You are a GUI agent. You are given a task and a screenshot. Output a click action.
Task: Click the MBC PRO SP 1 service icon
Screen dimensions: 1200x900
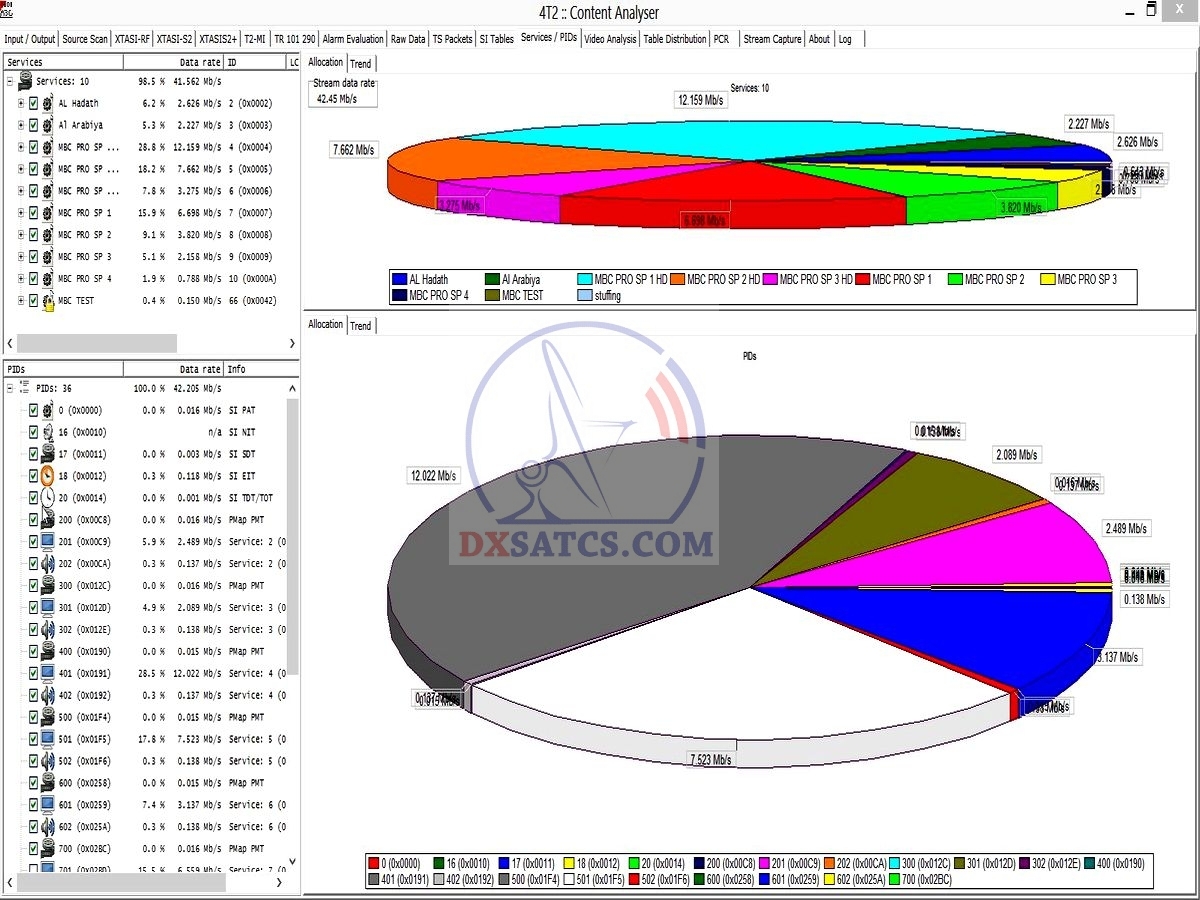point(47,213)
